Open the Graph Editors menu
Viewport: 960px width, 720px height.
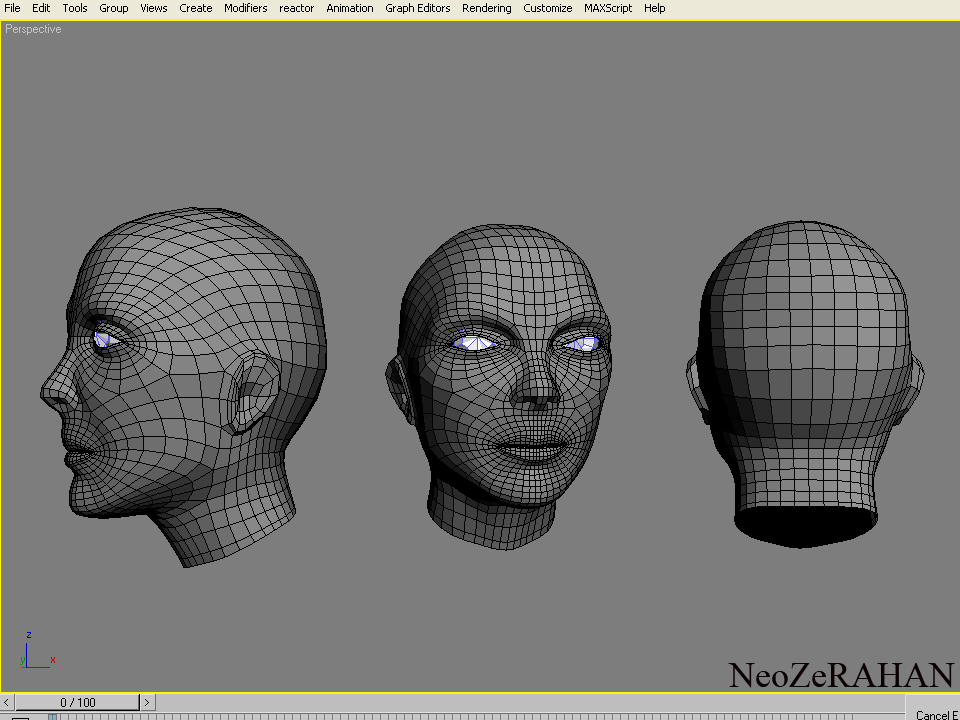(x=418, y=8)
